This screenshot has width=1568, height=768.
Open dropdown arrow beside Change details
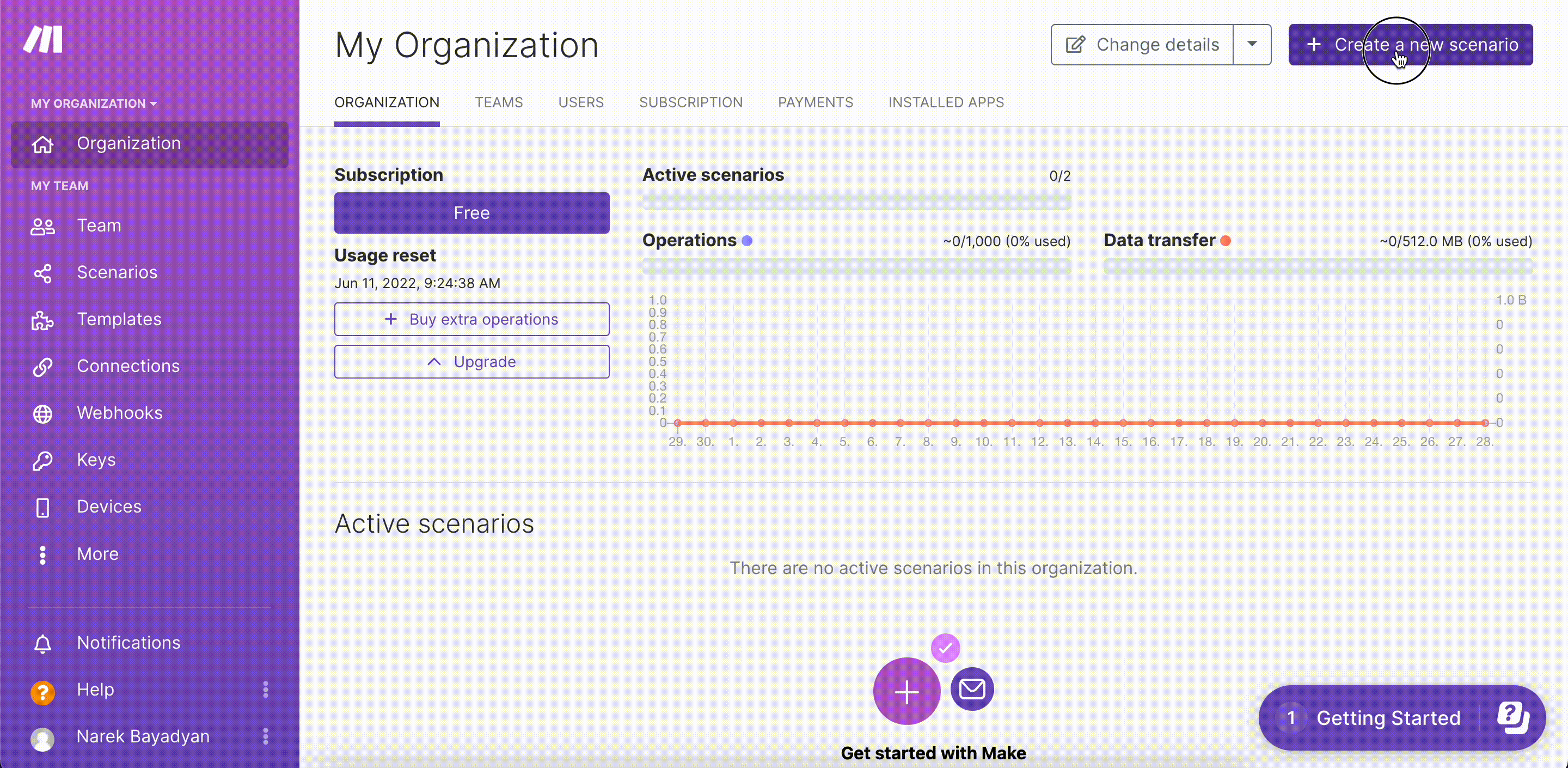point(1252,45)
